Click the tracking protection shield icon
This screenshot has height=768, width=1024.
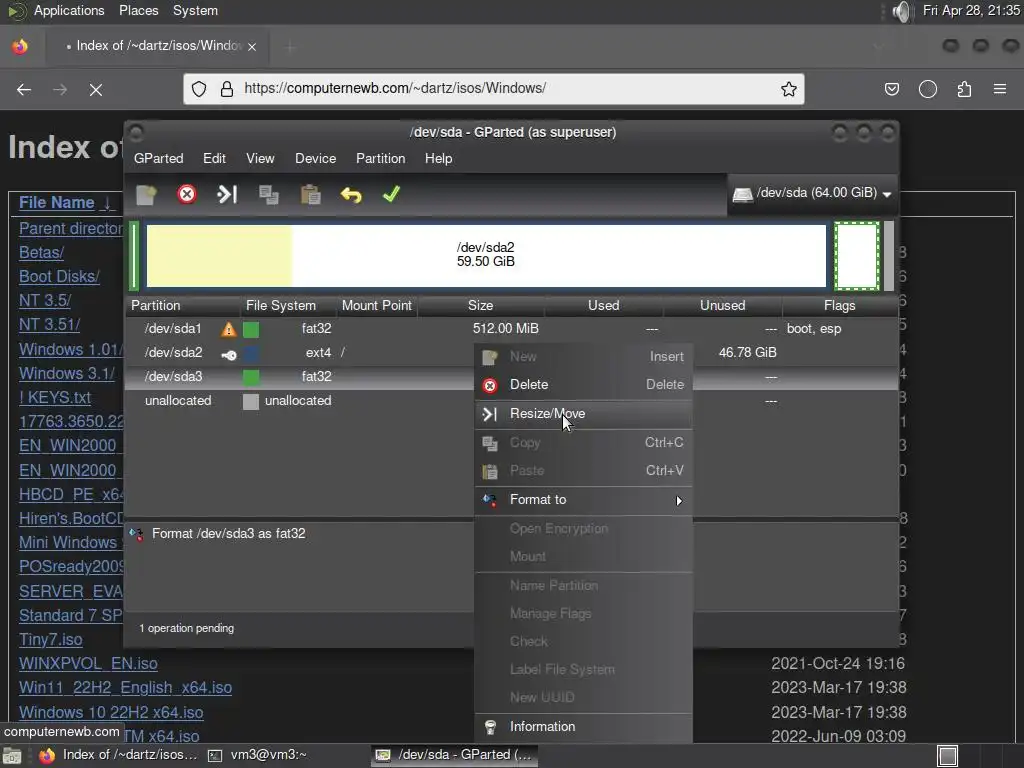pos(199,89)
